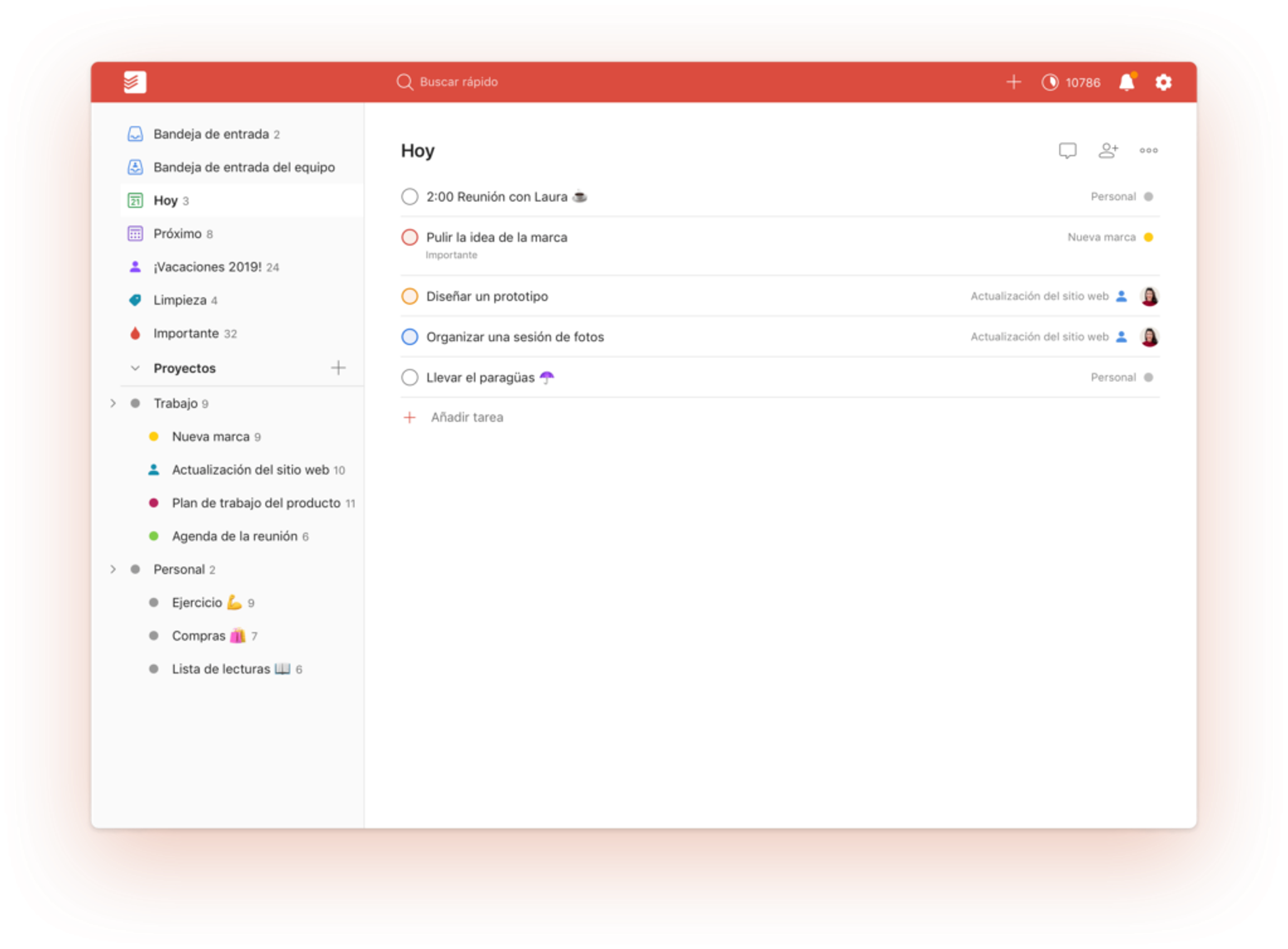Open the settings gear
This screenshot has height=949, width=1288.
(x=1163, y=82)
